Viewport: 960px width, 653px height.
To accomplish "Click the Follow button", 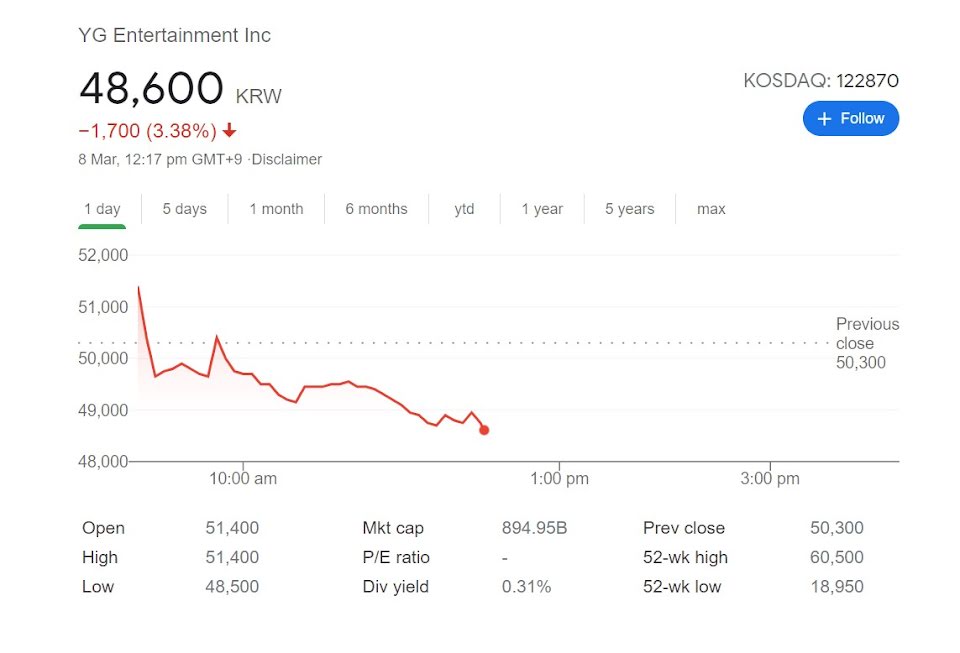I will 850,118.
